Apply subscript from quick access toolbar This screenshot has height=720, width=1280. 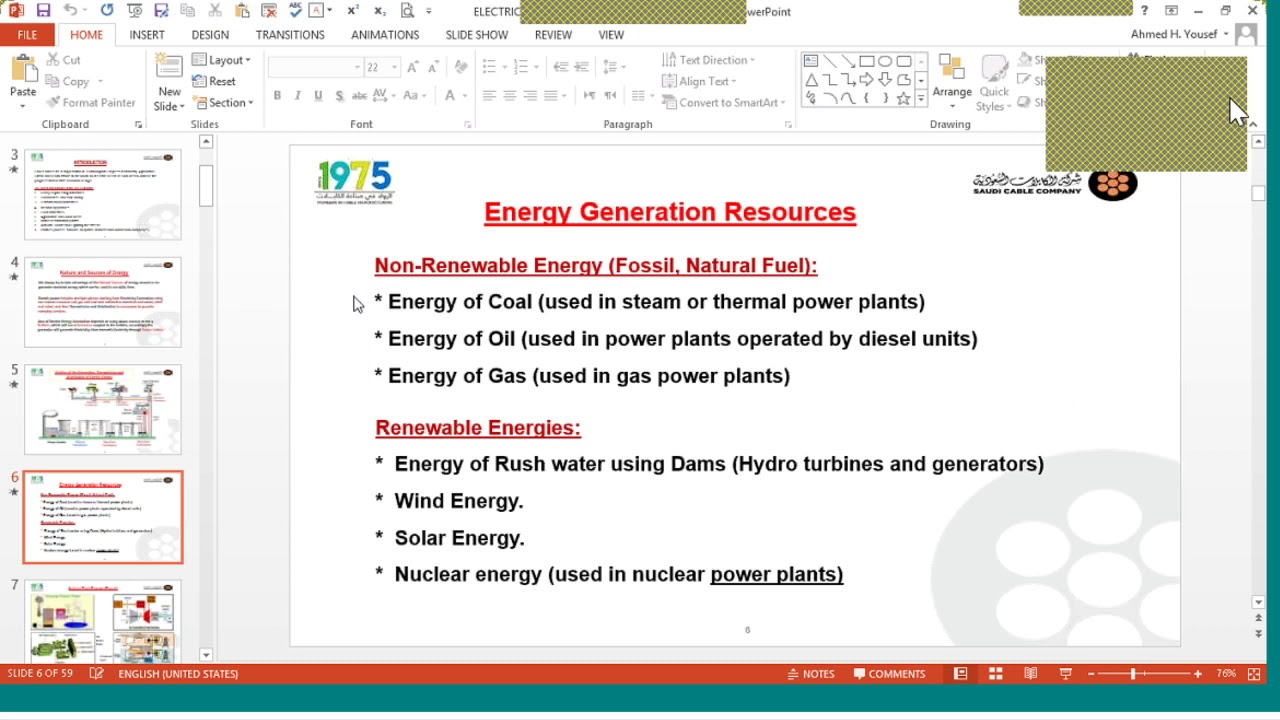[x=380, y=11]
